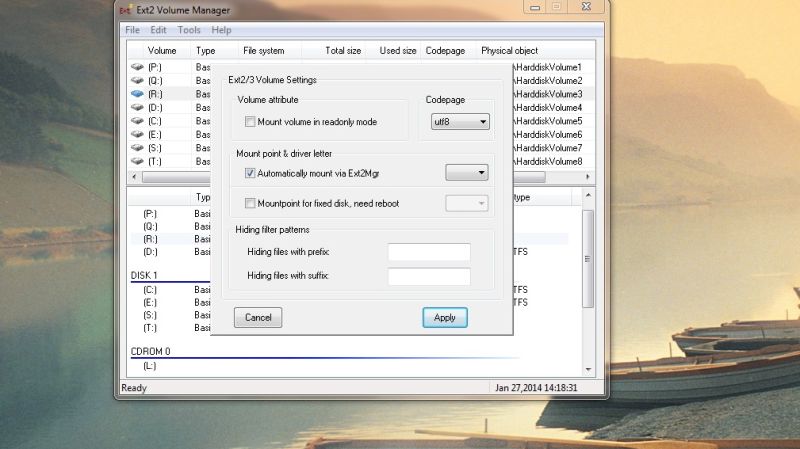The height and width of the screenshot is (449, 800).
Task: Open the File menu
Action: coord(132,30)
